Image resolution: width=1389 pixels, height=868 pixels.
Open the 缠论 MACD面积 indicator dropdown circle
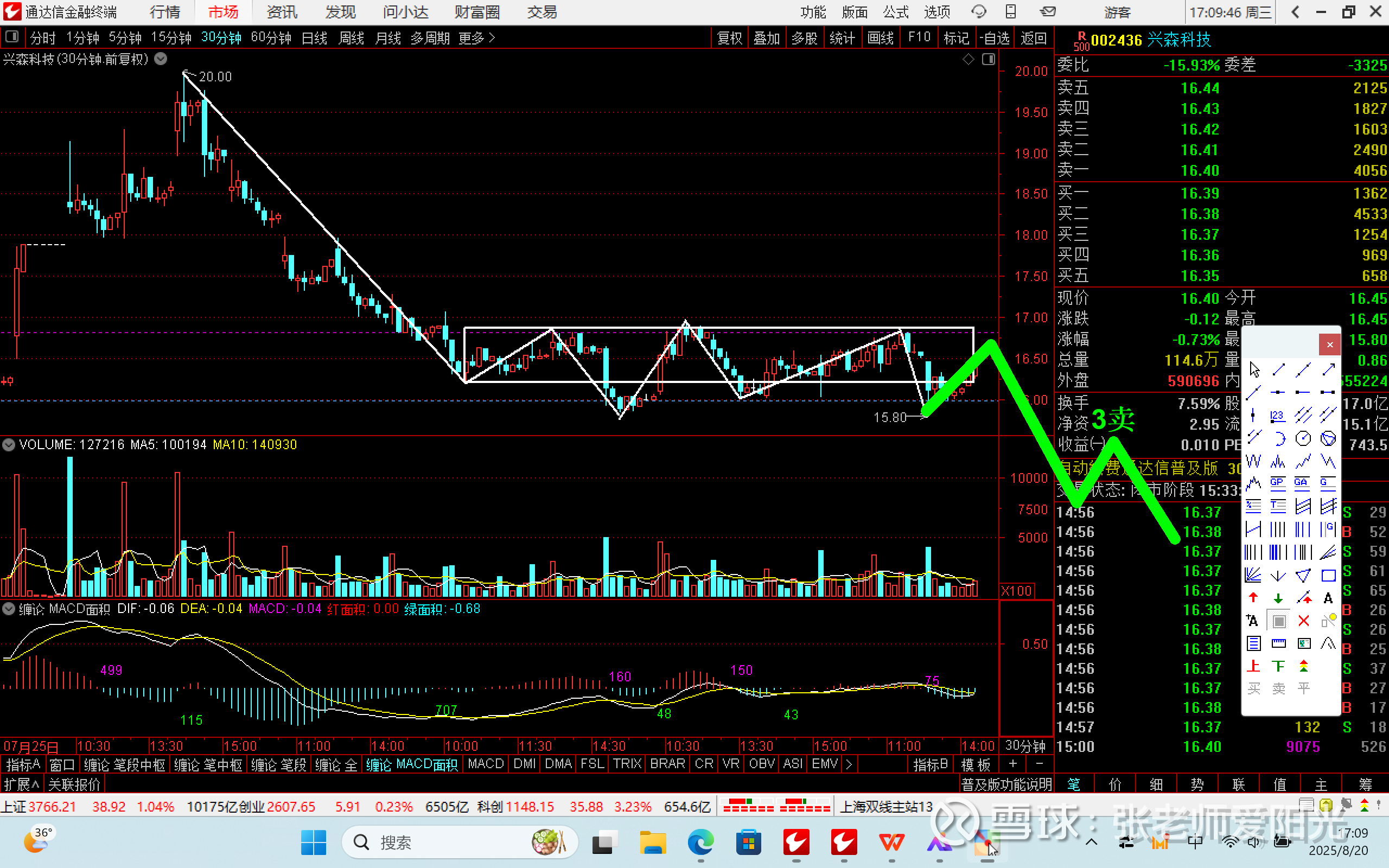9,609
